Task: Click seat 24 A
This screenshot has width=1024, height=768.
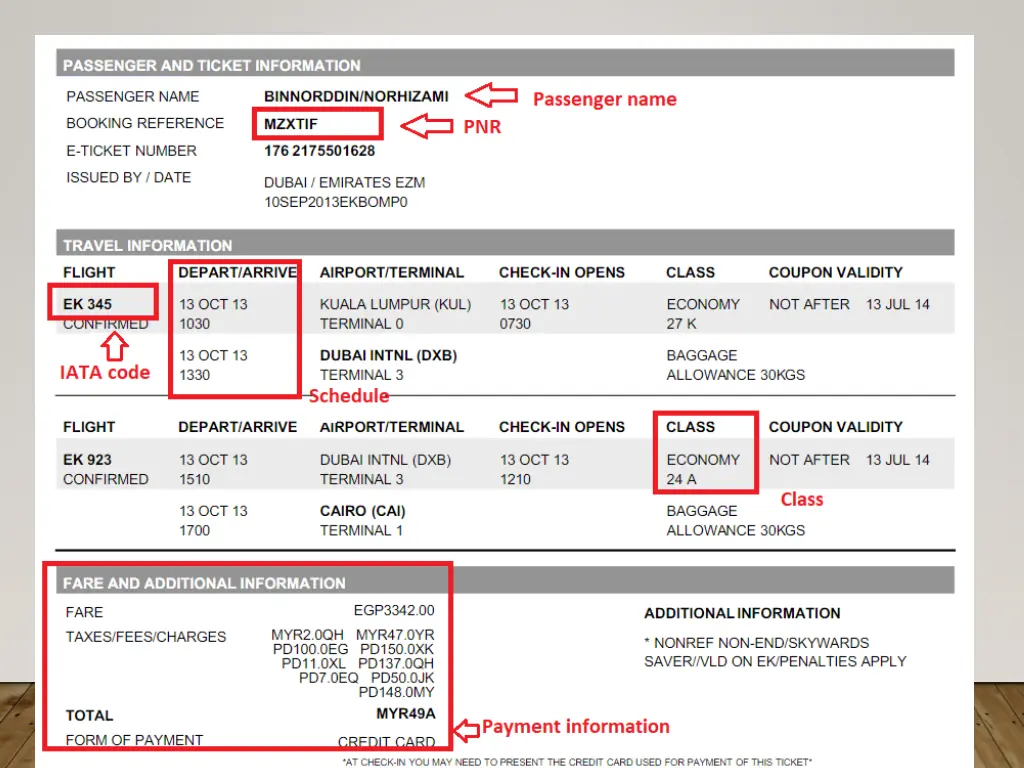Action: [x=681, y=479]
